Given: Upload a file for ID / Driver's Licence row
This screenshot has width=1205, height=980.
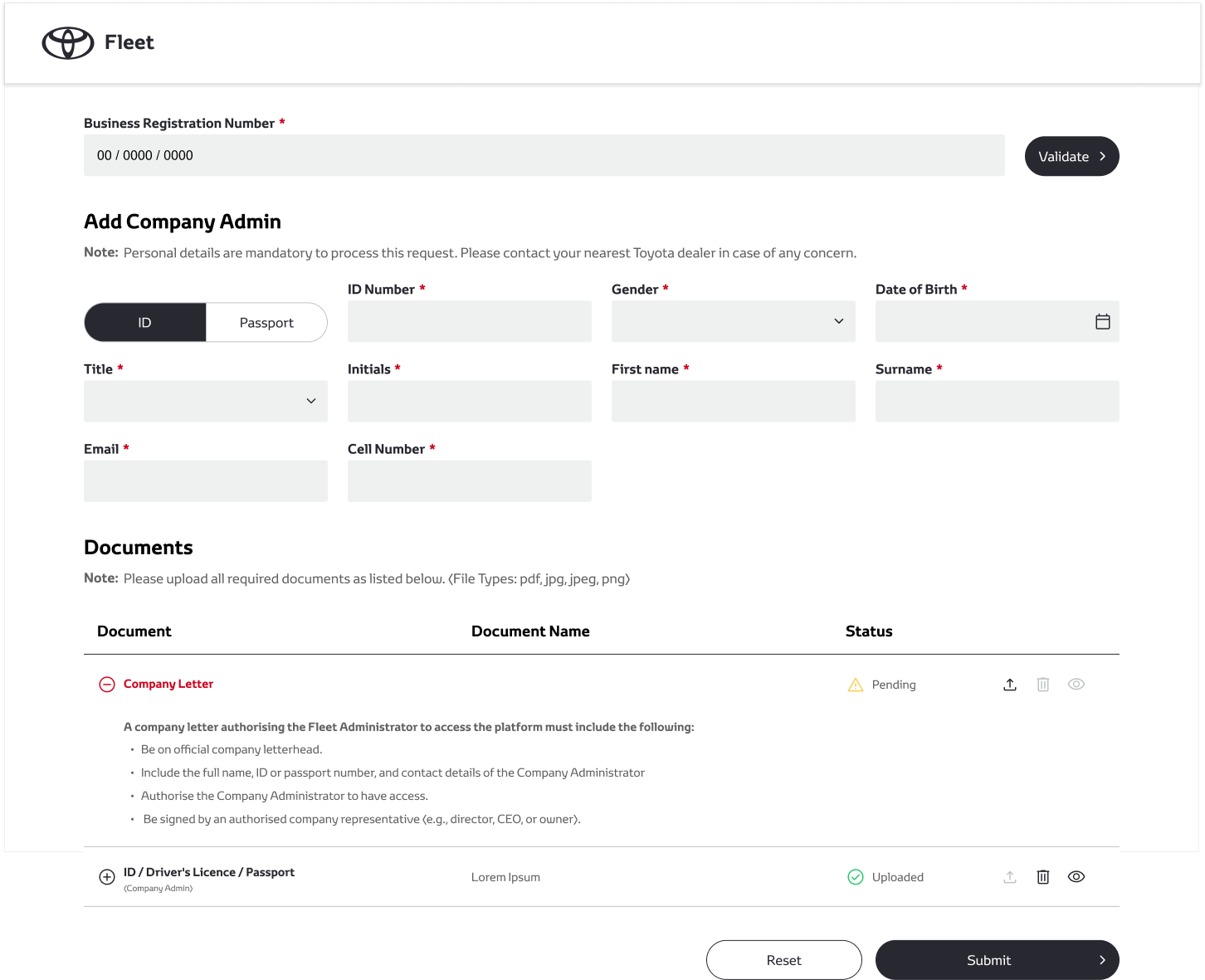Looking at the screenshot, I should tap(1010, 877).
